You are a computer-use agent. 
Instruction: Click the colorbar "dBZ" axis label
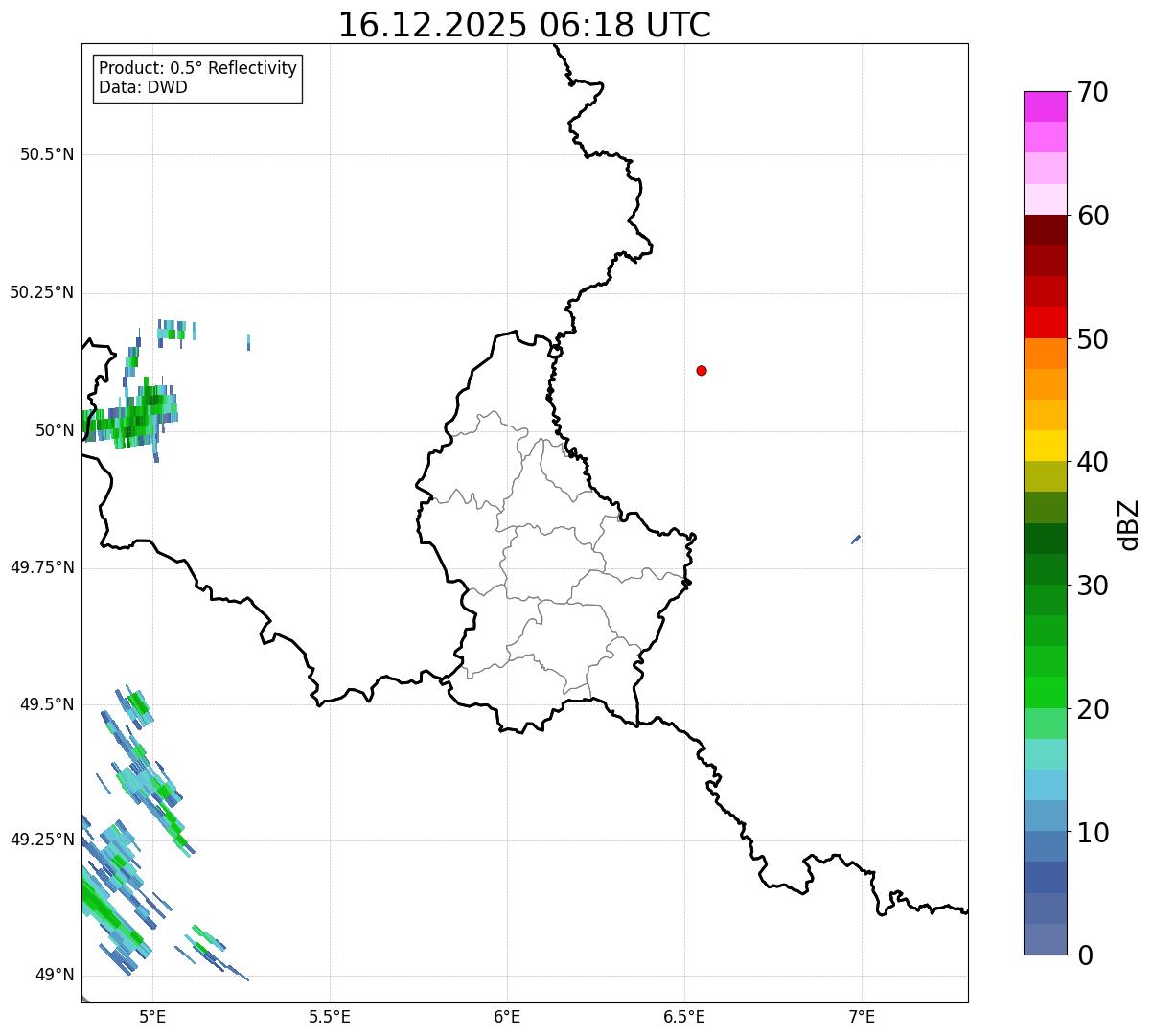(1129, 524)
